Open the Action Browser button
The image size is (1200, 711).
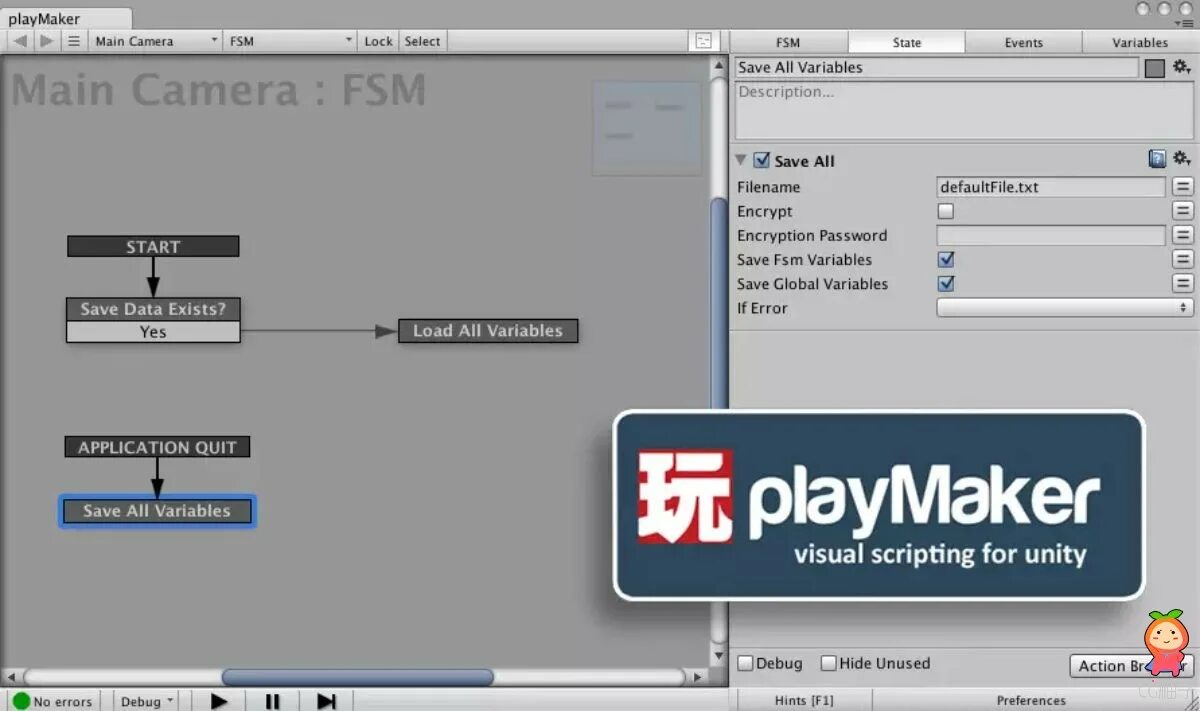point(1131,665)
